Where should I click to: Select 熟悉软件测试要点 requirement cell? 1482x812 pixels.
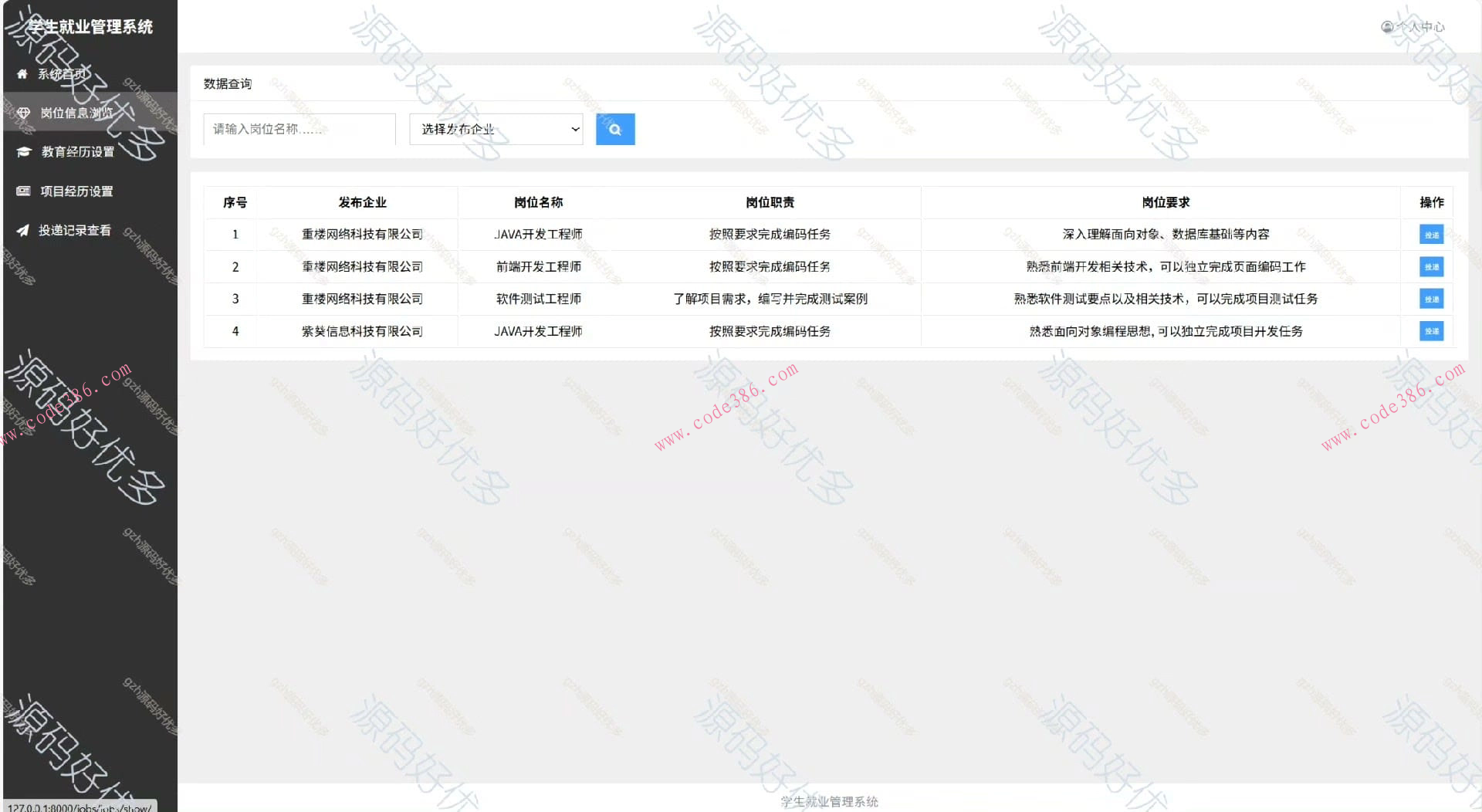1166,299
